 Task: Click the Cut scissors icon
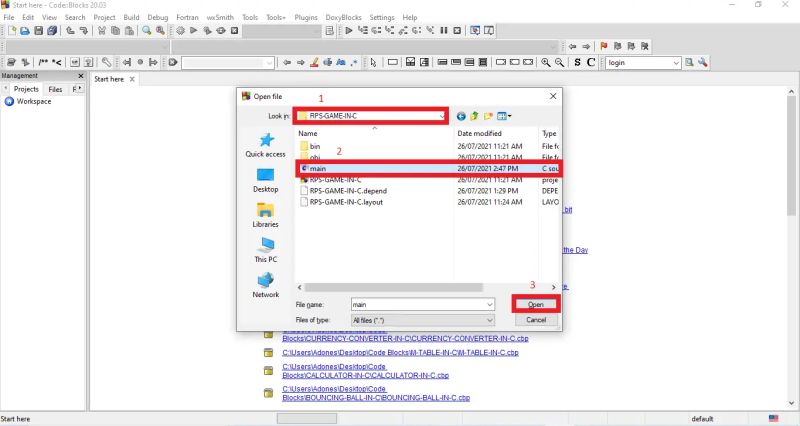102,31
